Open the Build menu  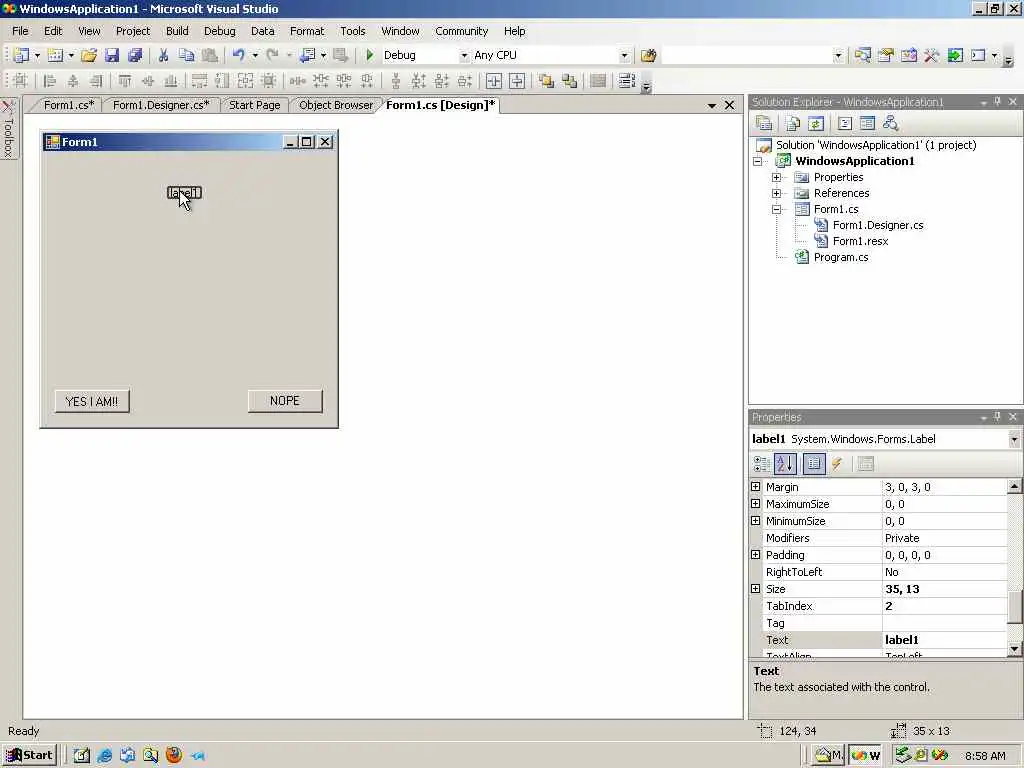[x=177, y=31]
